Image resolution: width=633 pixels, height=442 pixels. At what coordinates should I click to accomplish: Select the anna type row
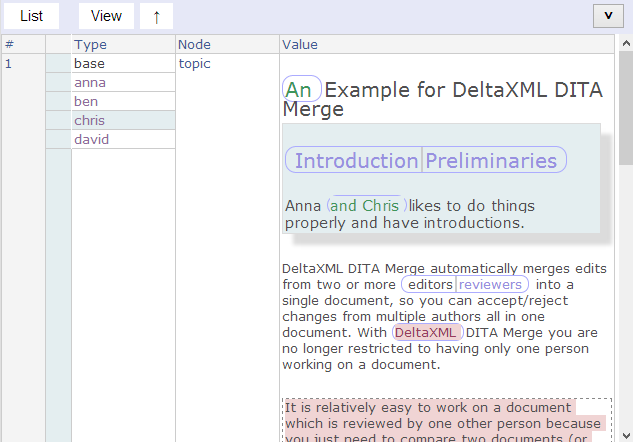pos(123,82)
